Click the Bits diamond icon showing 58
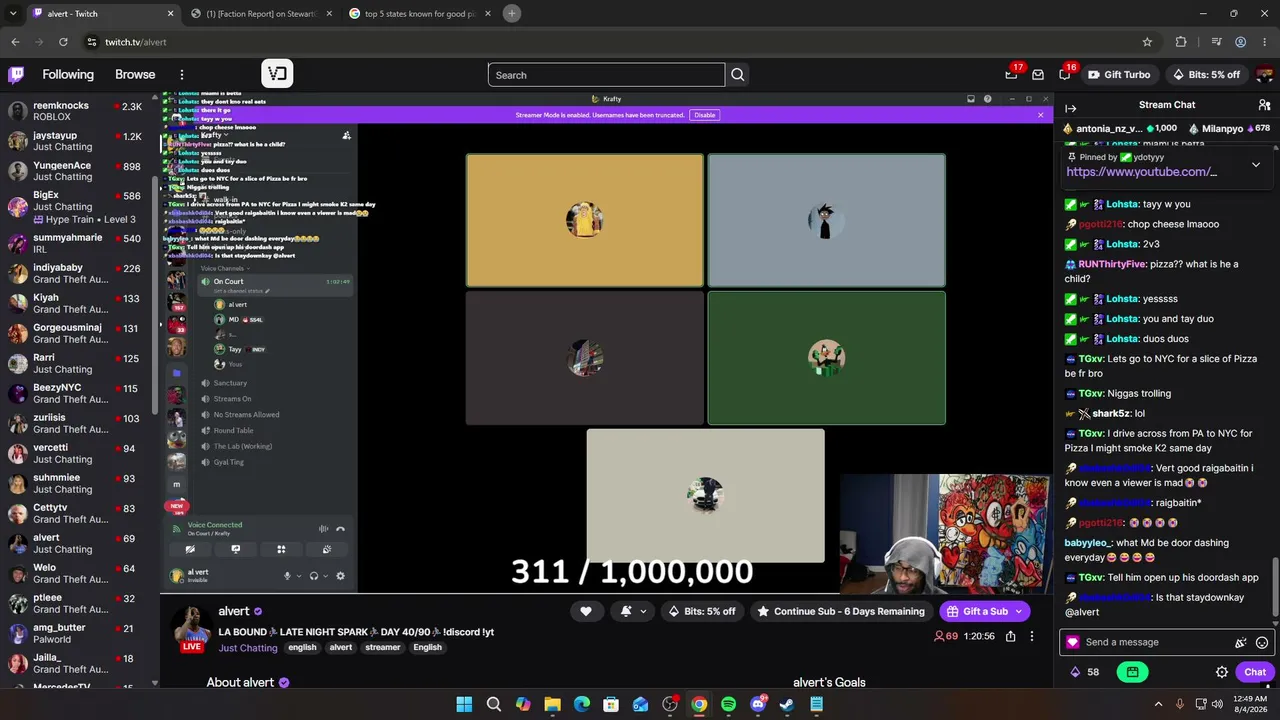The height and width of the screenshot is (720, 1280). [1085, 672]
